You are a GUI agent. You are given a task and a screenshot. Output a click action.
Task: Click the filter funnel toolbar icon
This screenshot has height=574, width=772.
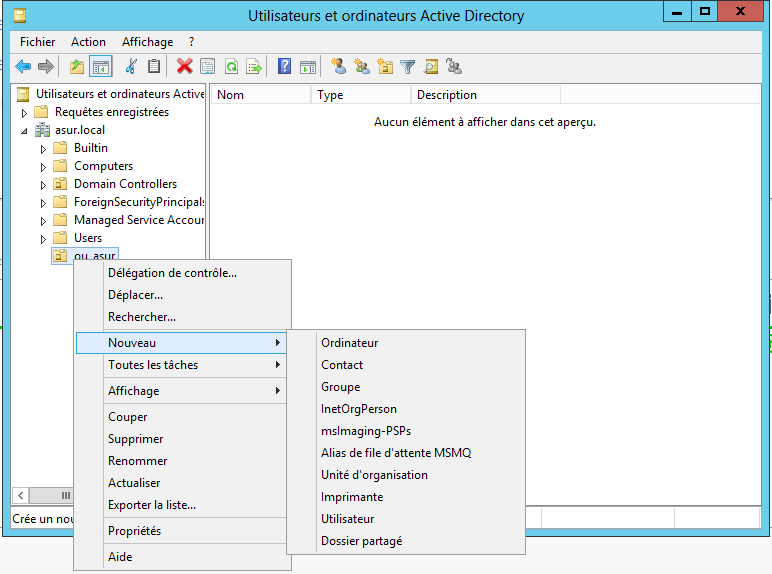(408, 66)
